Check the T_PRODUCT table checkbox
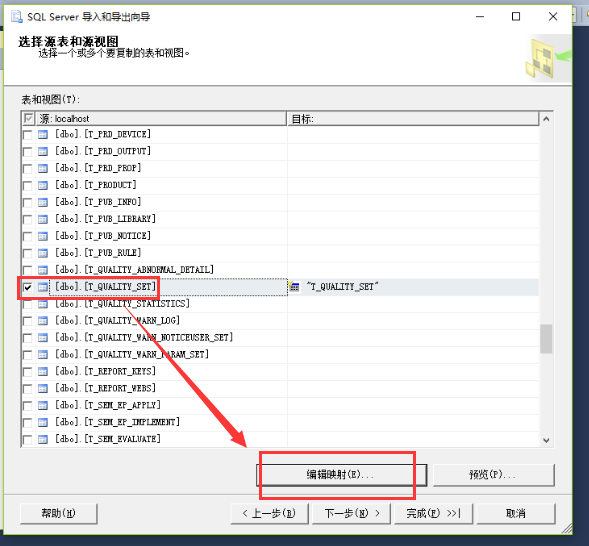The width and height of the screenshot is (589, 546). [27, 186]
